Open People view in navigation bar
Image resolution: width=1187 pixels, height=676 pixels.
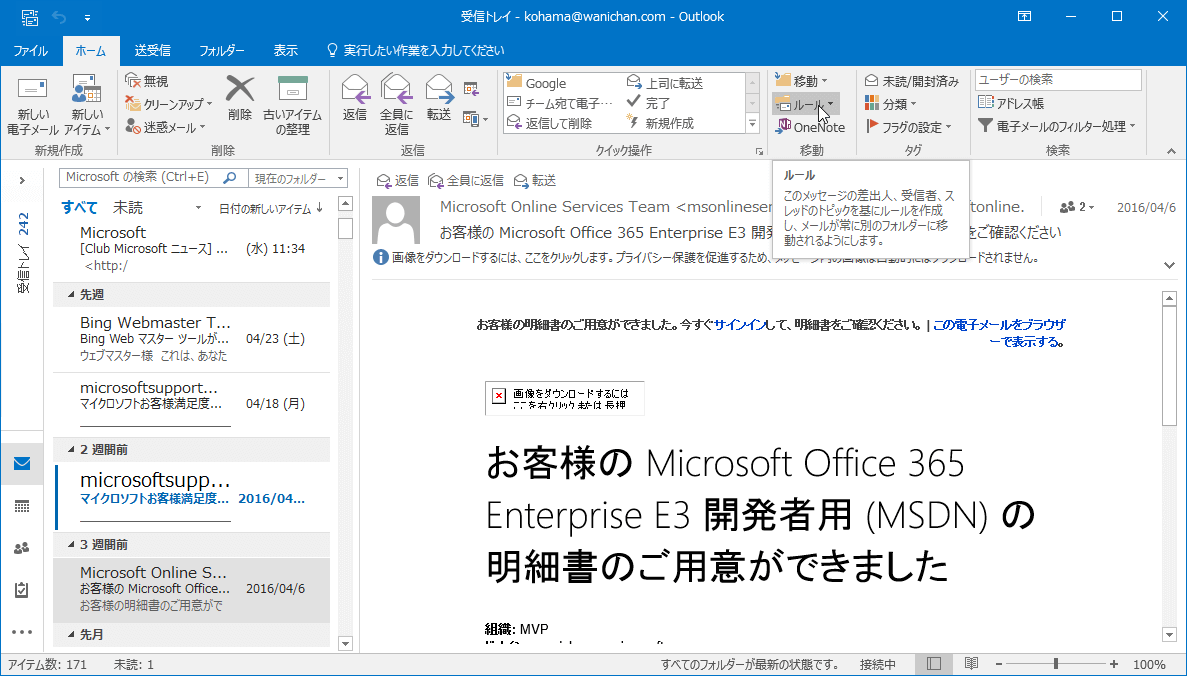point(22,548)
